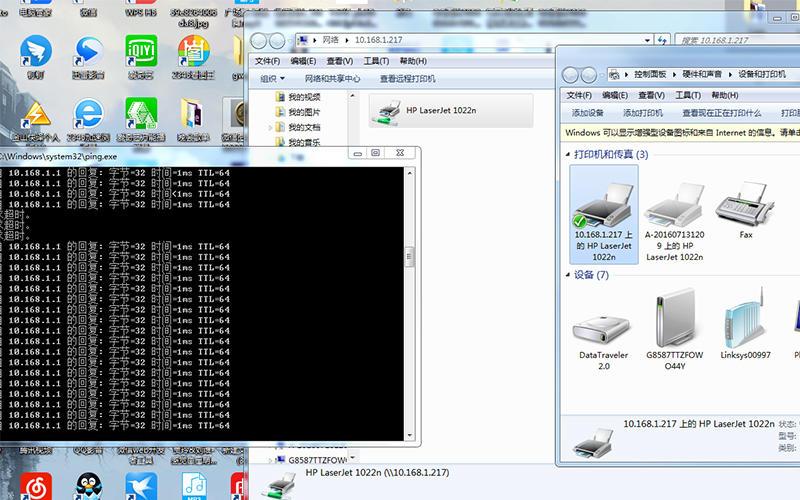Select the G8587TTZFOW O44Y computer device

click(674, 329)
